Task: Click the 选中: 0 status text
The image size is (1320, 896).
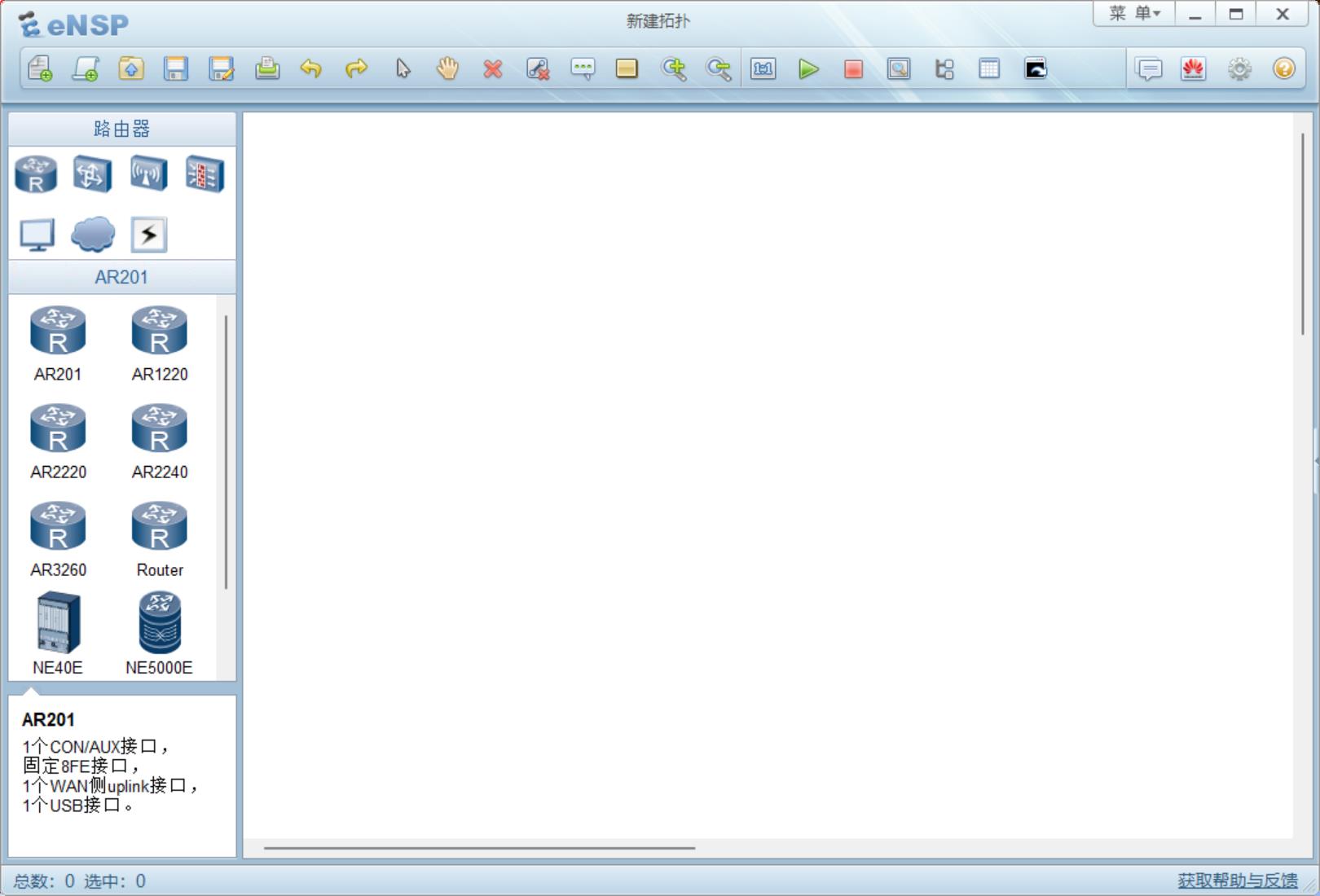Action: pyautogui.click(x=115, y=881)
